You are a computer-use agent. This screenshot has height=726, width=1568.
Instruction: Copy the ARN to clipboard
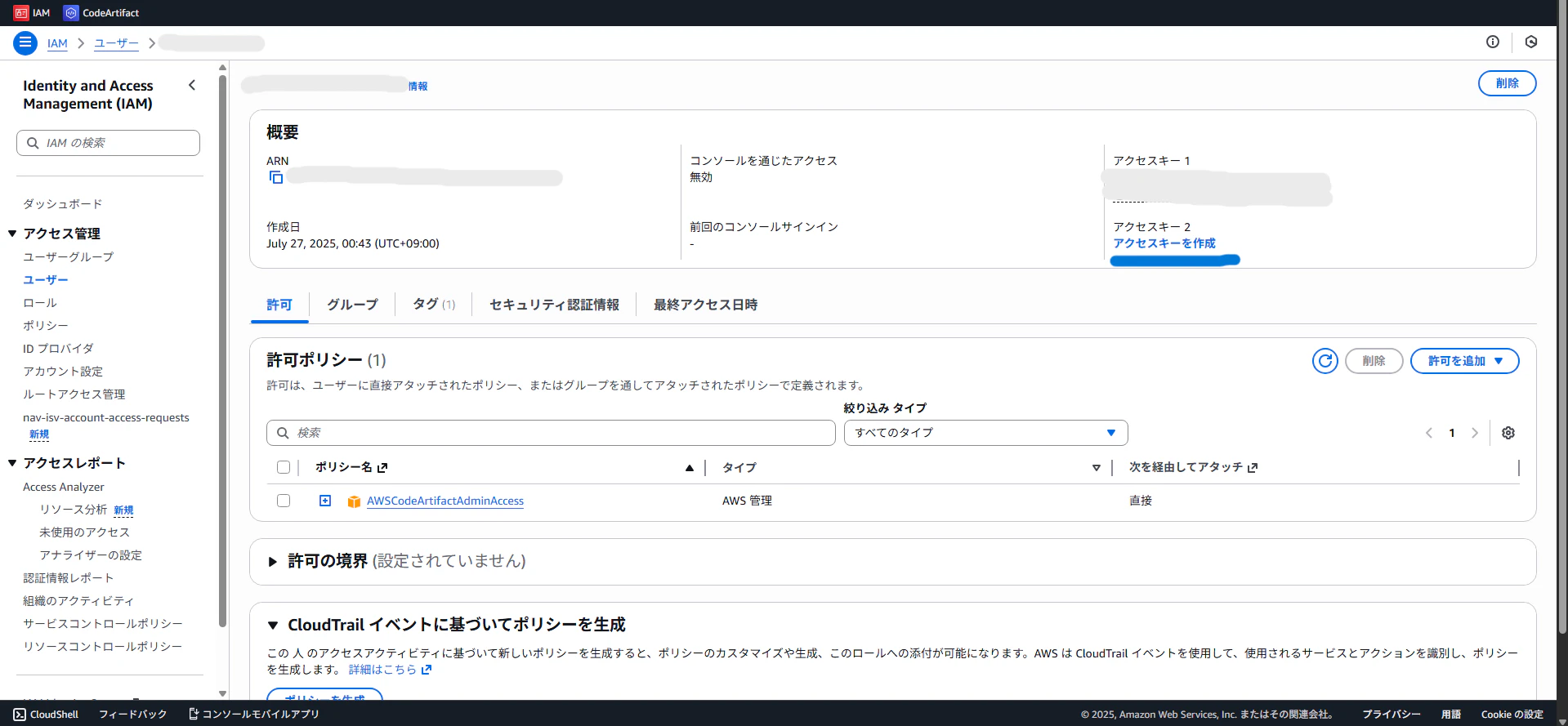pyautogui.click(x=276, y=177)
